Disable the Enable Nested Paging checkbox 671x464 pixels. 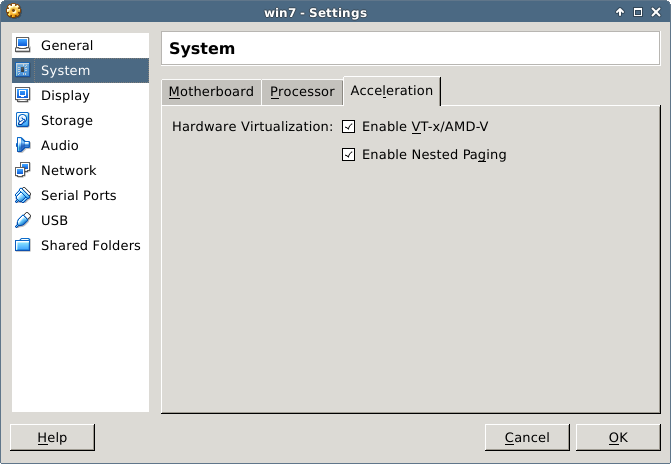click(349, 155)
